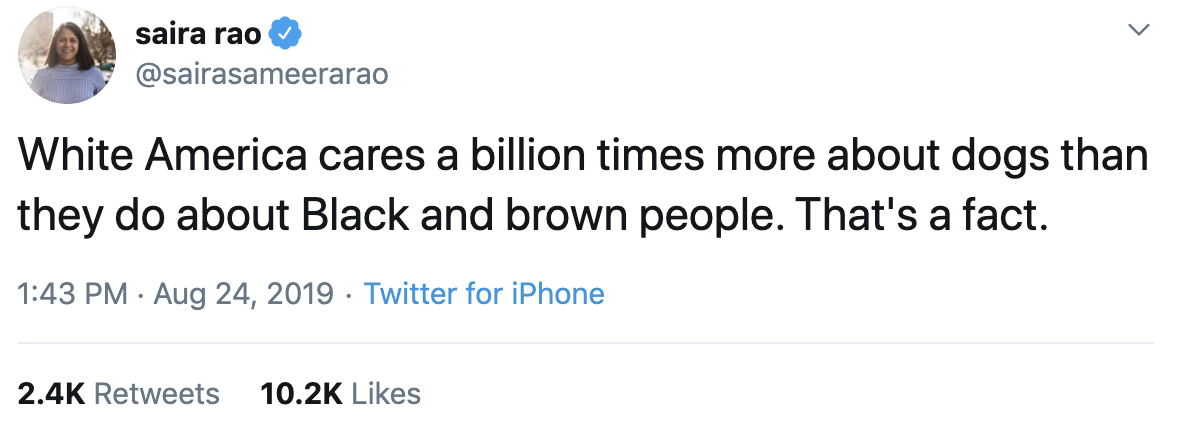Select the Aug 24, 2019 date
The width and height of the screenshot is (1184, 436).
click(x=242, y=294)
